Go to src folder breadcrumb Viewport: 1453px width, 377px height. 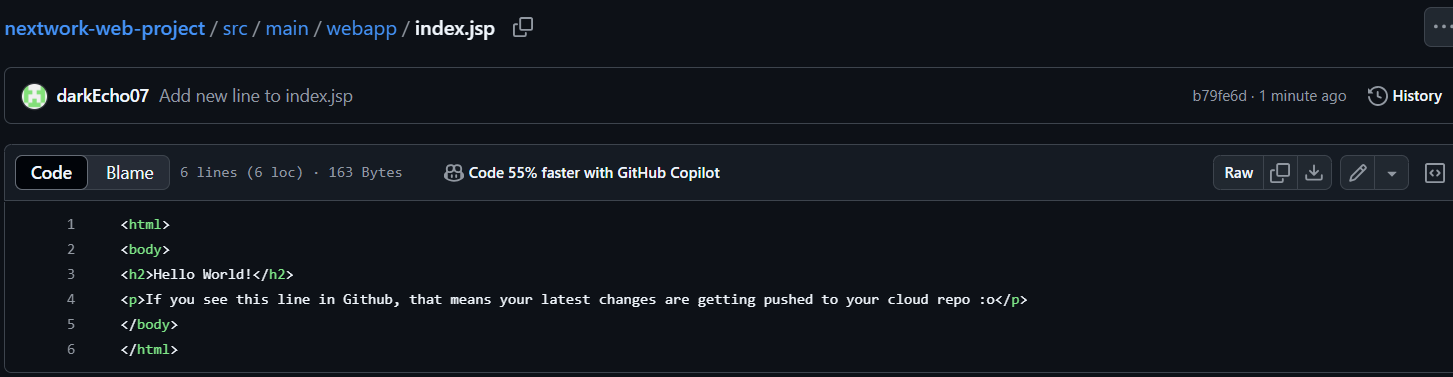point(235,28)
